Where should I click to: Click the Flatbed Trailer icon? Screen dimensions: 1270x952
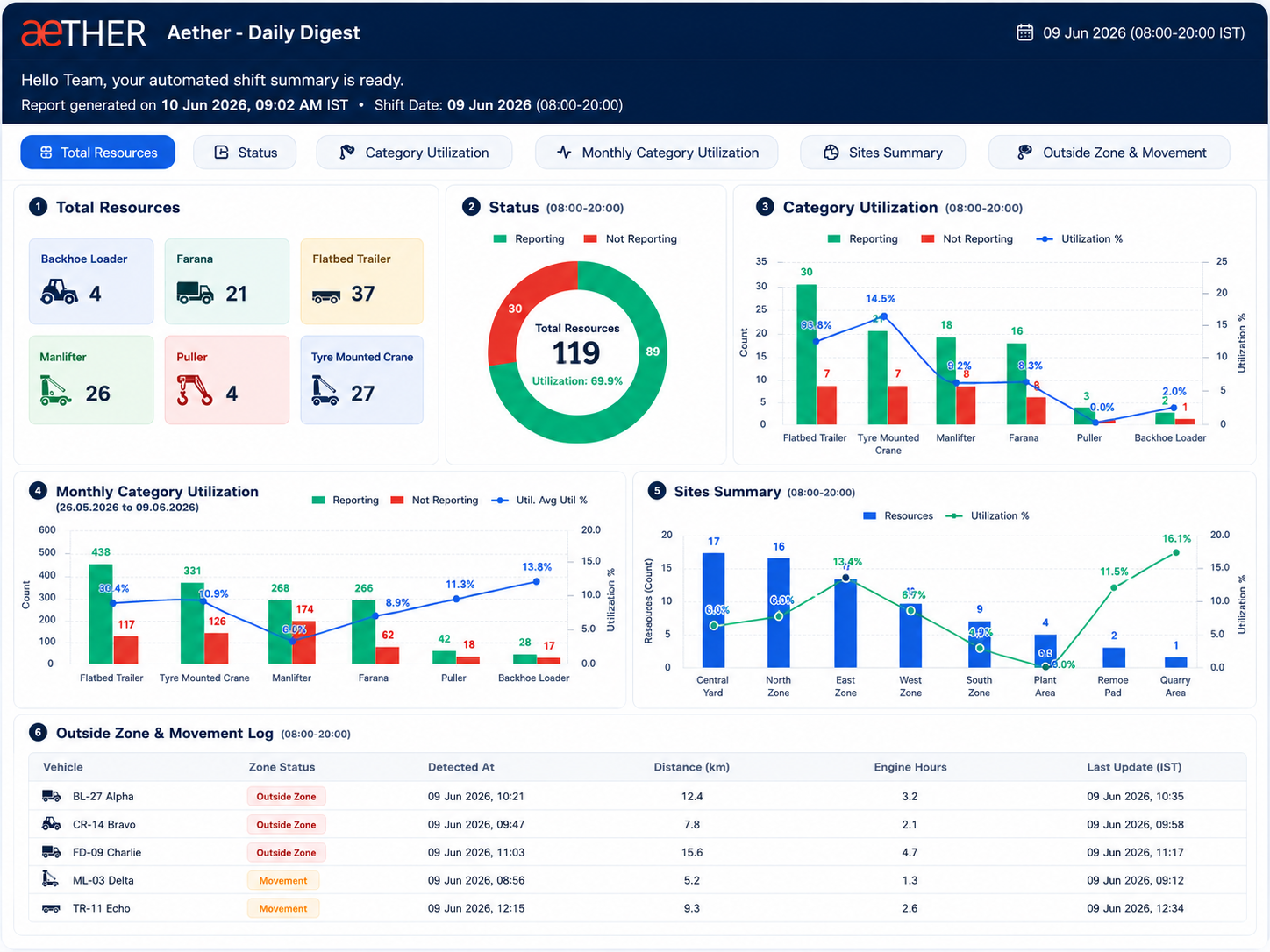pyautogui.click(x=326, y=296)
